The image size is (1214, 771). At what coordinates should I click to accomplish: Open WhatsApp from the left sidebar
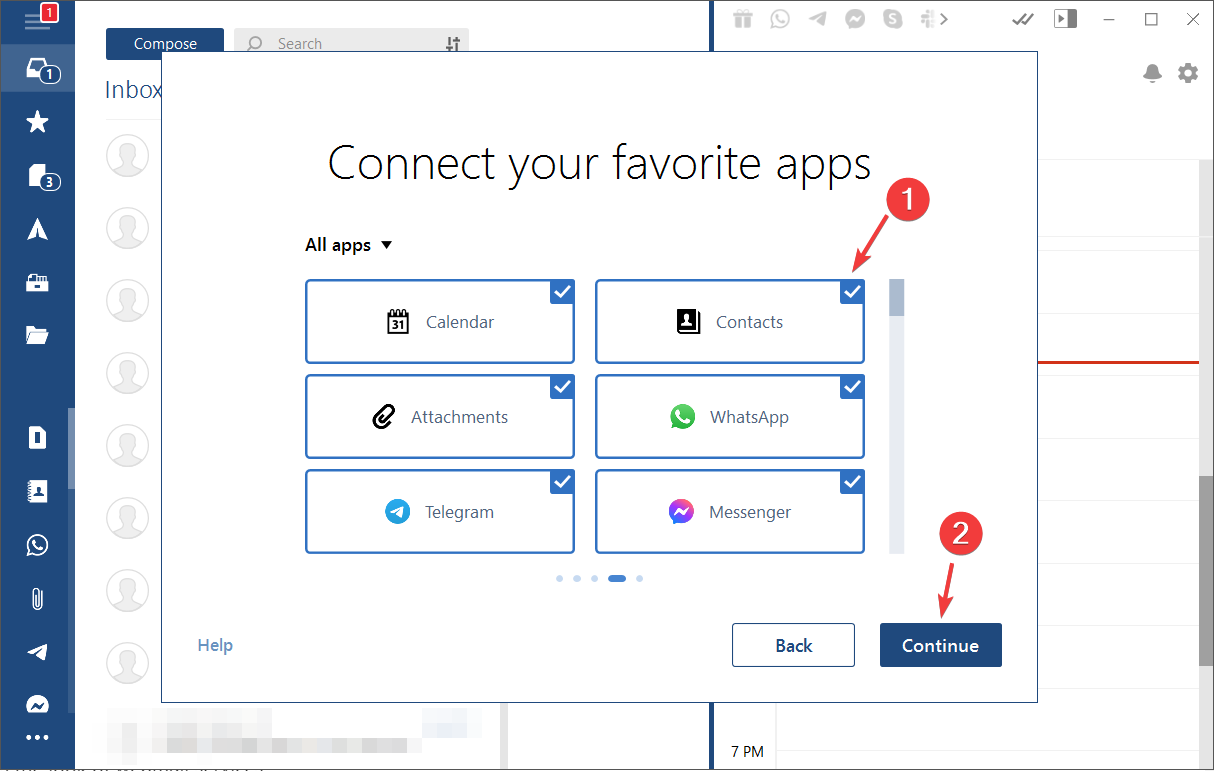pos(37,545)
